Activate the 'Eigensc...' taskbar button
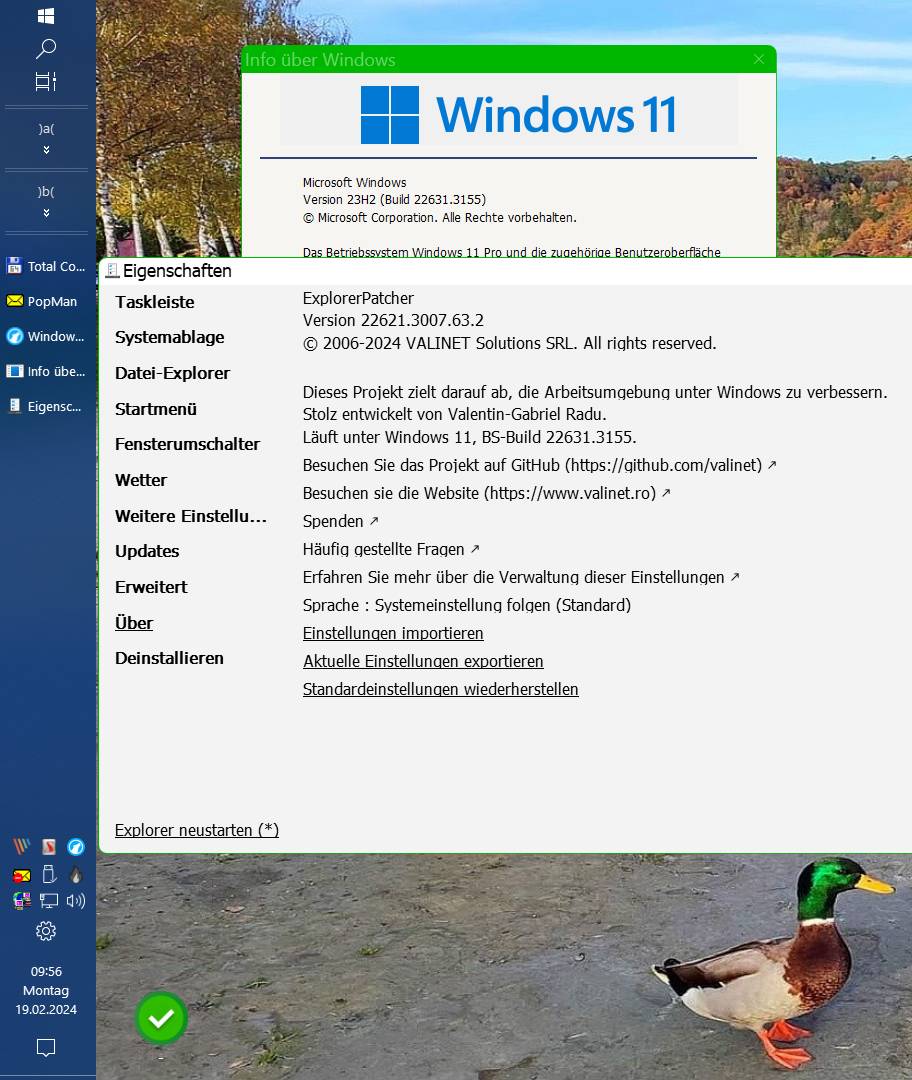Image resolution: width=912 pixels, height=1080 pixels. (46, 406)
